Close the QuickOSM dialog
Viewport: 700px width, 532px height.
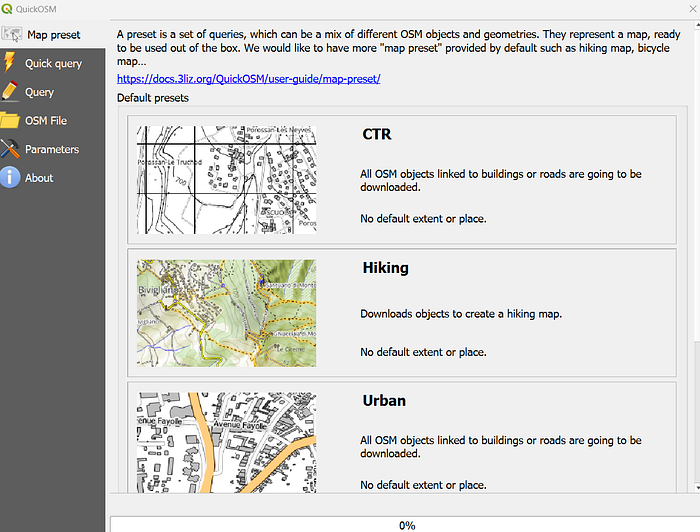click(692, 8)
